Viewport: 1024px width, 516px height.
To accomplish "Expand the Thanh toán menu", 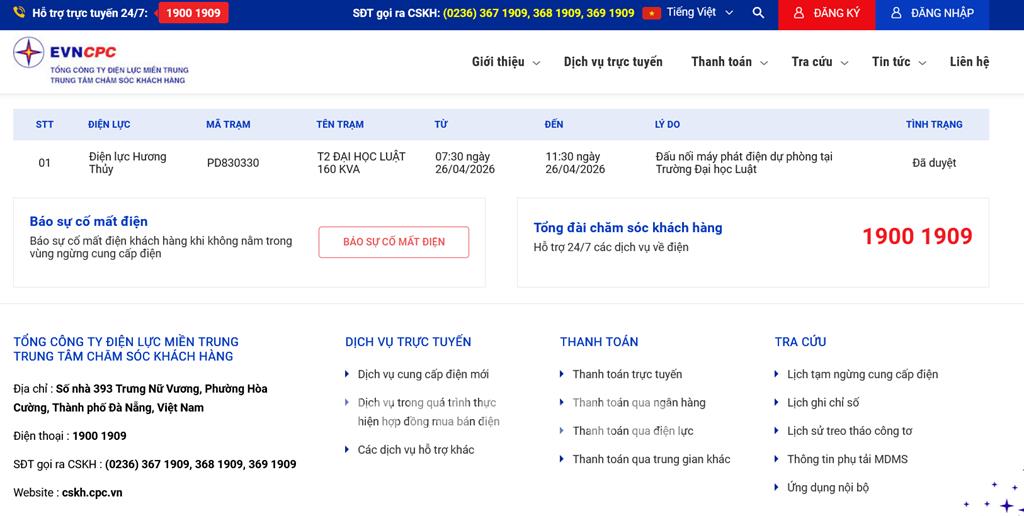I will tap(729, 62).
